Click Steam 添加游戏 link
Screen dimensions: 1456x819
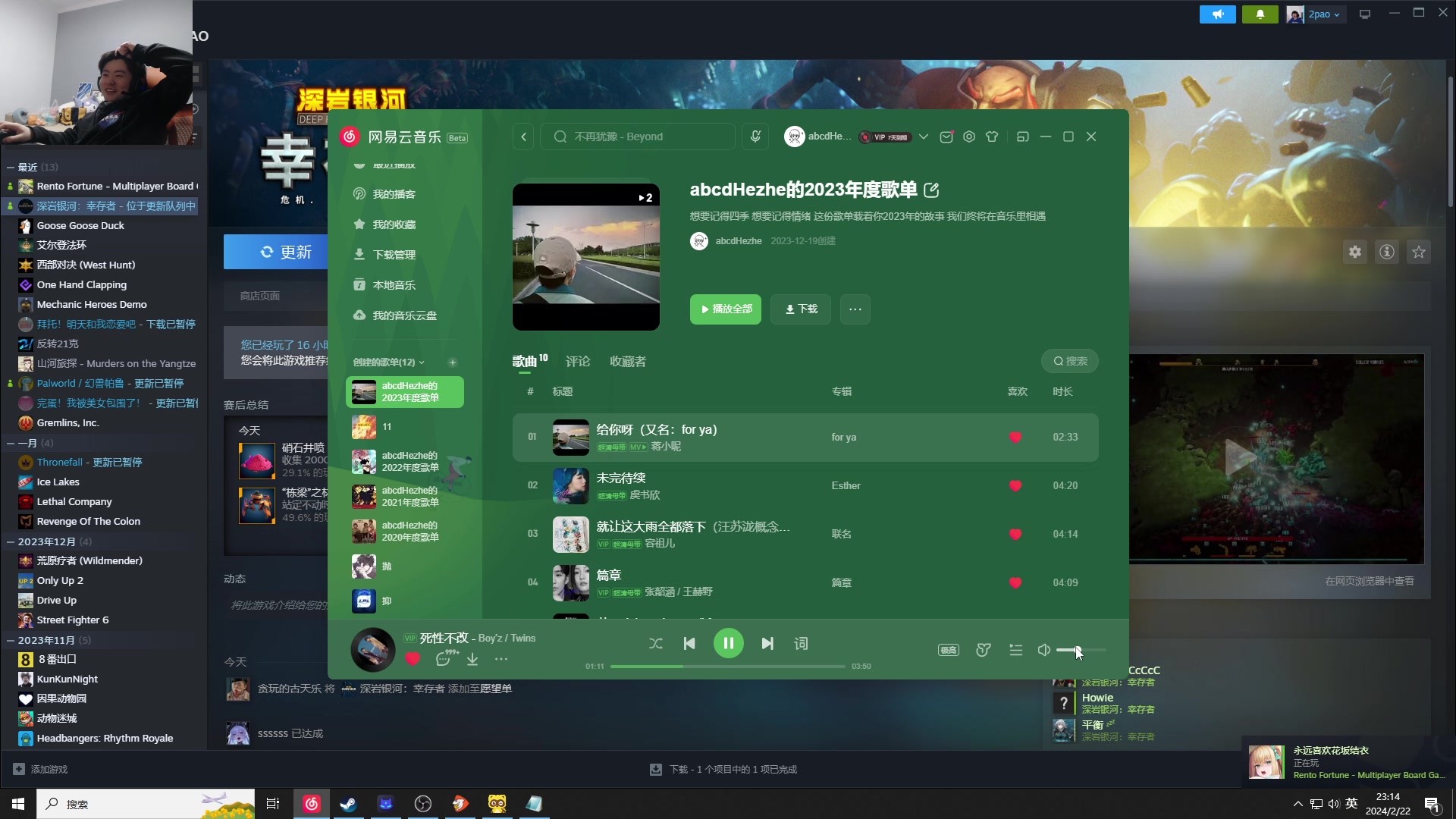[41, 769]
